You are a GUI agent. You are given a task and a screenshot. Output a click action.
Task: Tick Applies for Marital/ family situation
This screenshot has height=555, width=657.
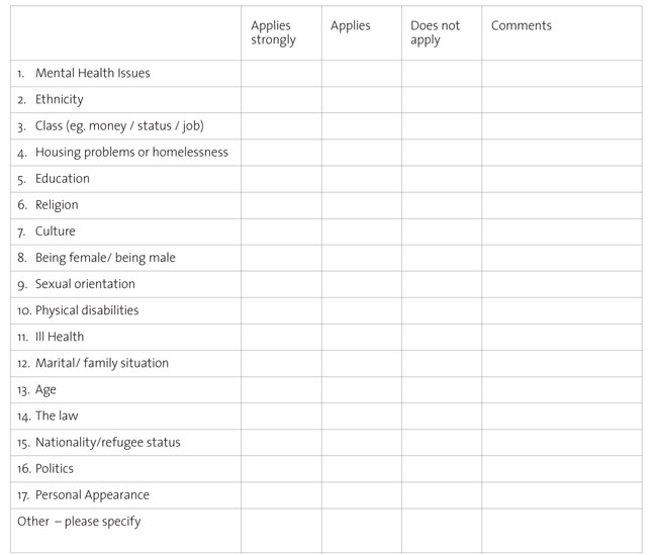click(x=362, y=363)
